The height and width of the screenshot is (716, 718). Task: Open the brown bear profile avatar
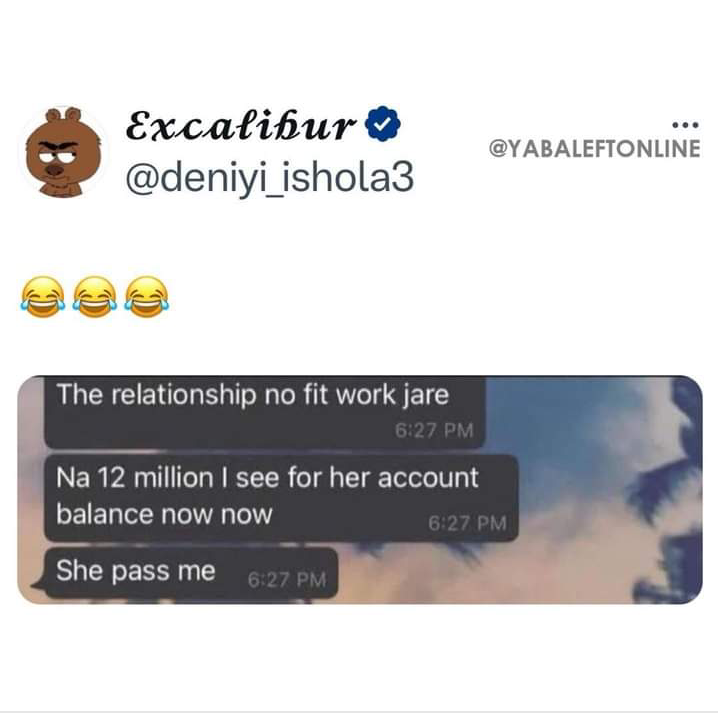(x=65, y=152)
